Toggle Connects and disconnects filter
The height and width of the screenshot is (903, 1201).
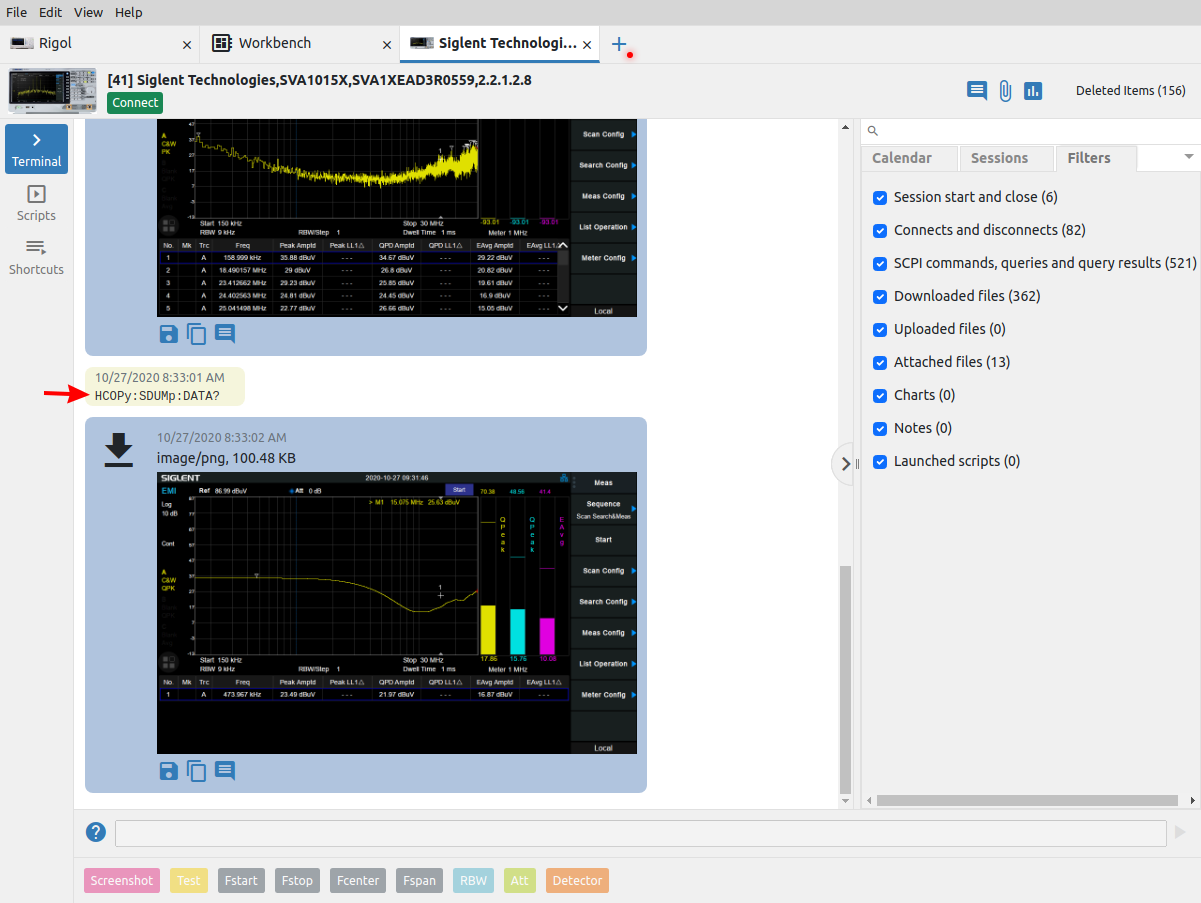(x=880, y=231)
